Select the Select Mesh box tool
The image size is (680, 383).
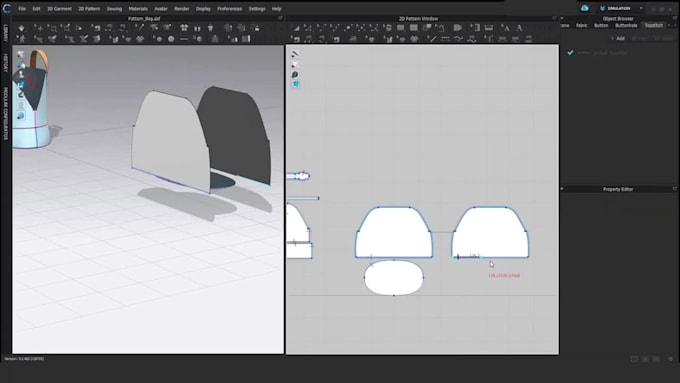pos(52,28)
